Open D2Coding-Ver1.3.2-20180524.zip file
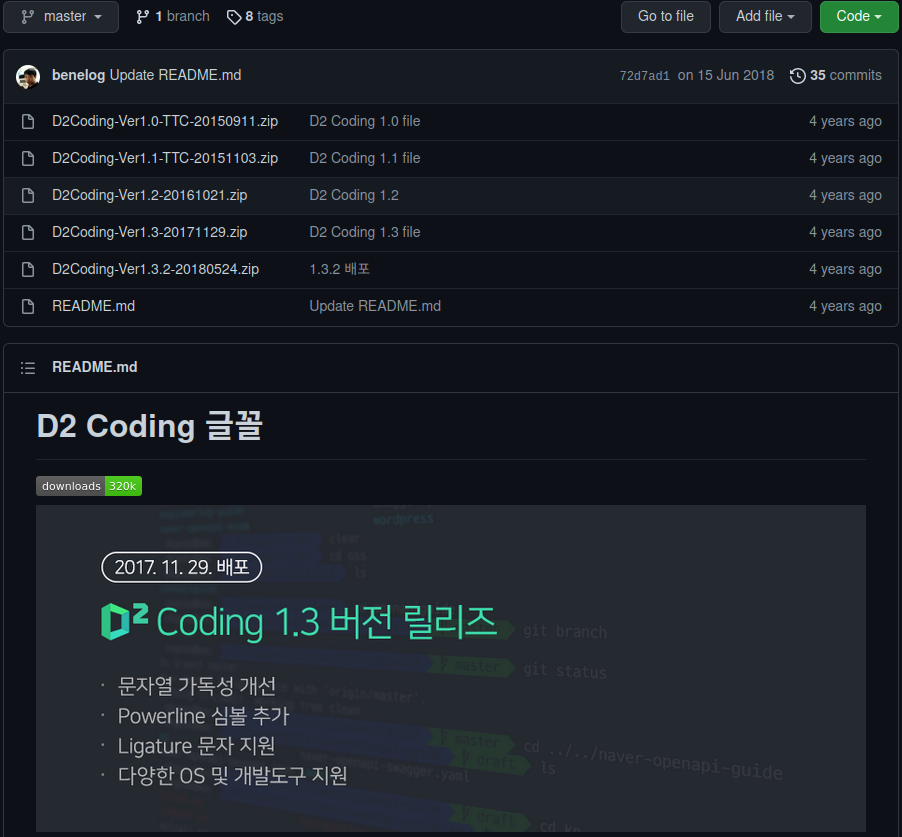Screen dimensions: 902x837 coord(155,269)
